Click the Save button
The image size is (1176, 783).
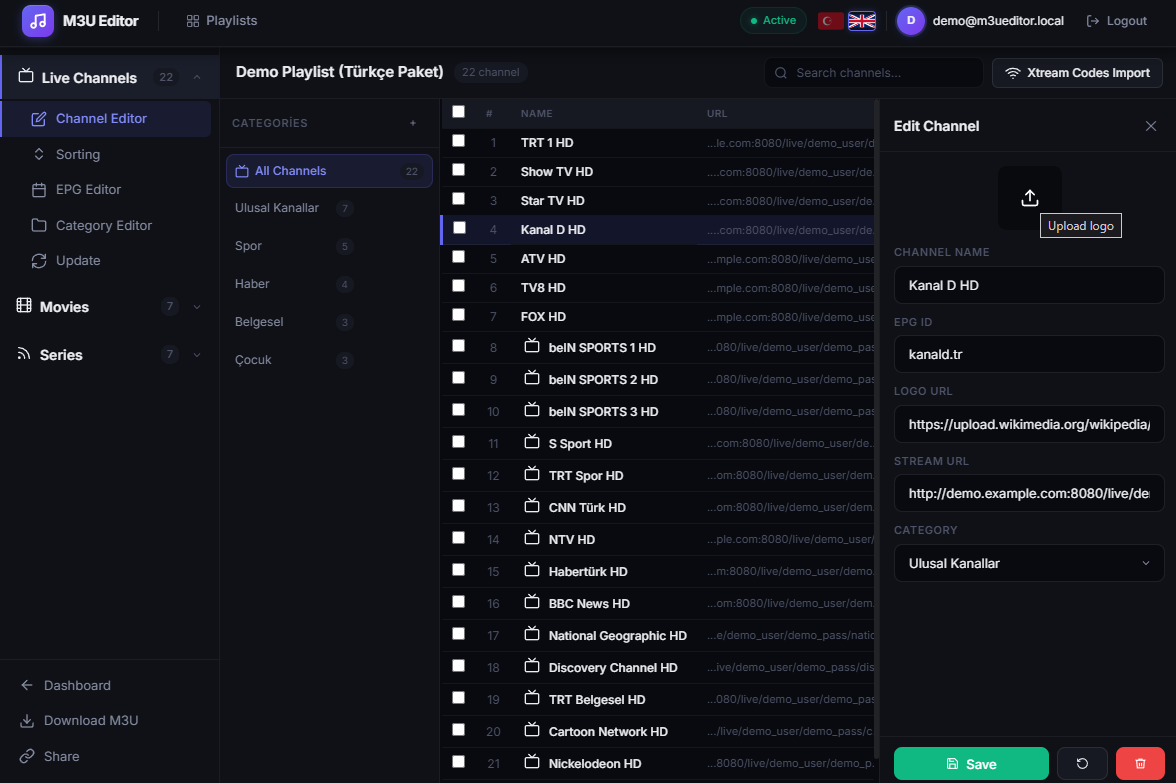tap(971, 764)
